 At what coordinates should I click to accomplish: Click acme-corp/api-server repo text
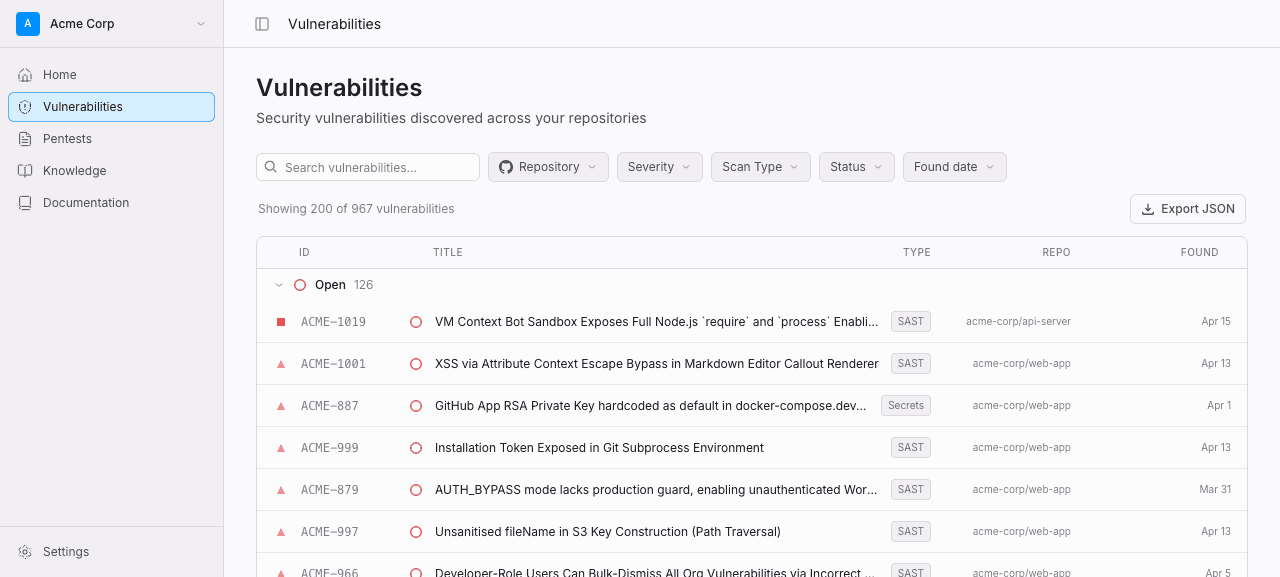1018,322
